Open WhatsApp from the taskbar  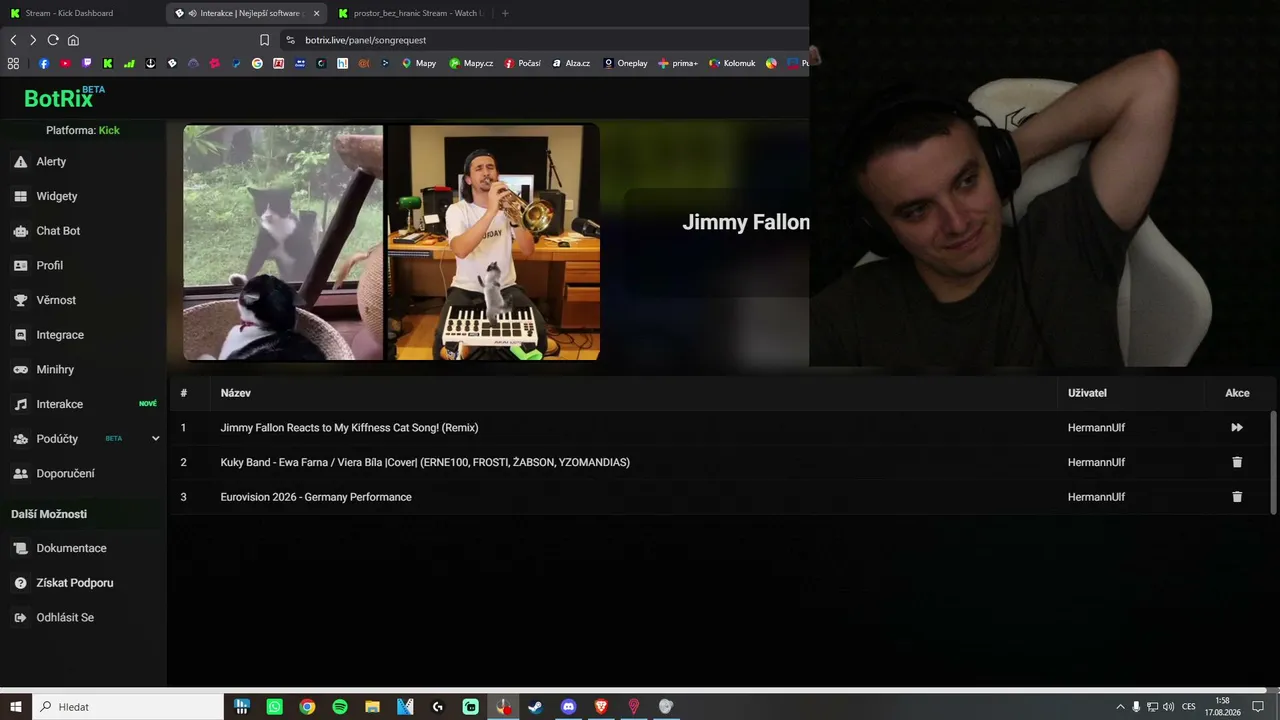point(275,707)
